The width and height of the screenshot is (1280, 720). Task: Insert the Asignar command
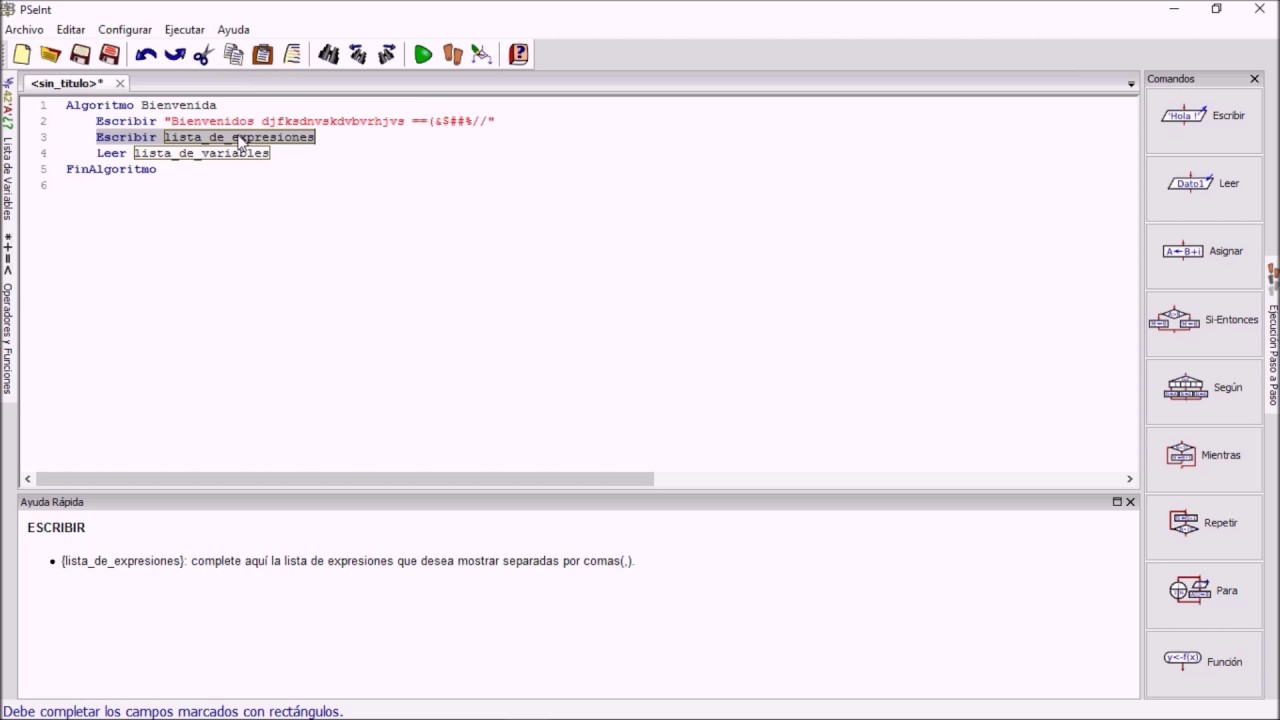tap(1204, 252)
